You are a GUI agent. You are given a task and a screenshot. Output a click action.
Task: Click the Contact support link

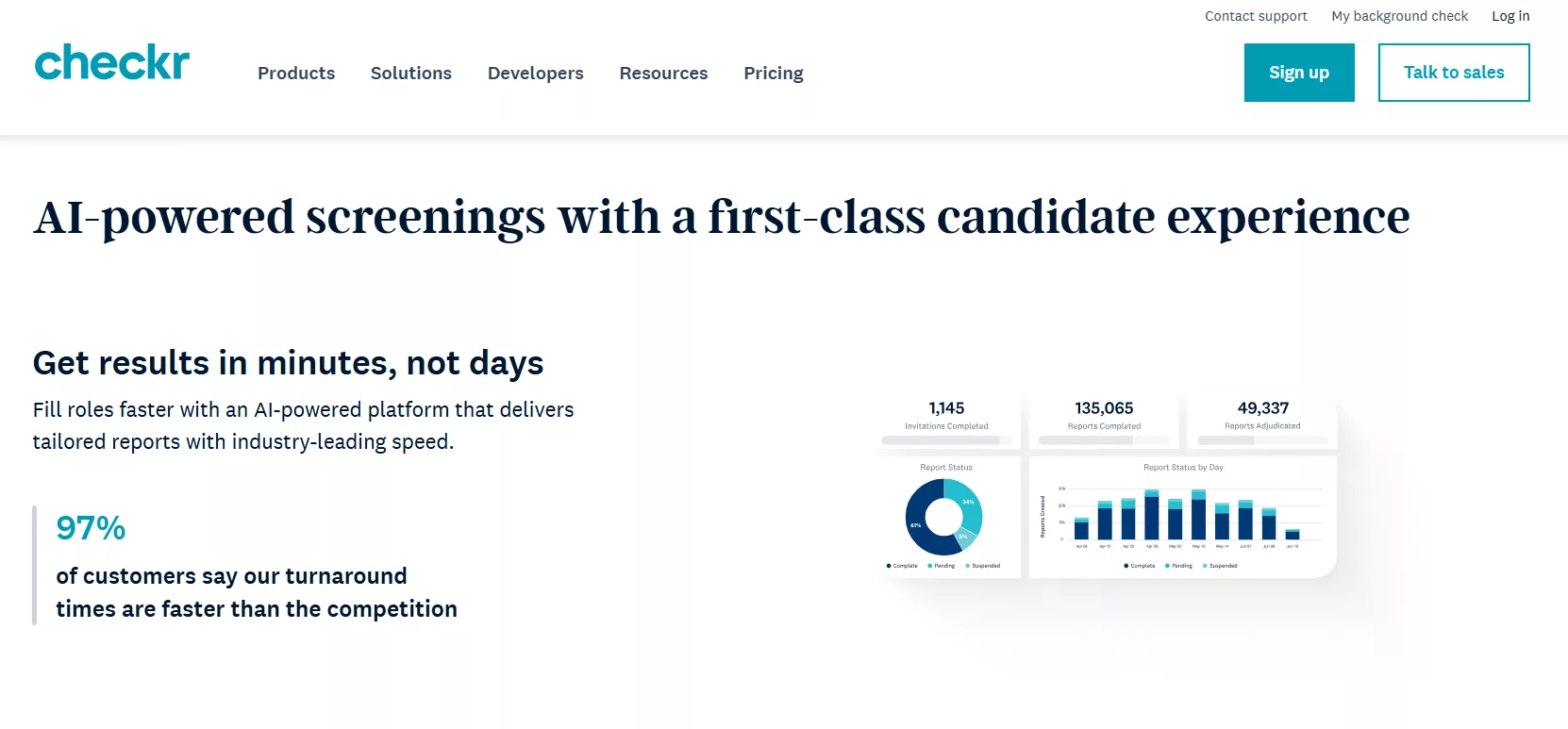click(x=1256, y=15)
